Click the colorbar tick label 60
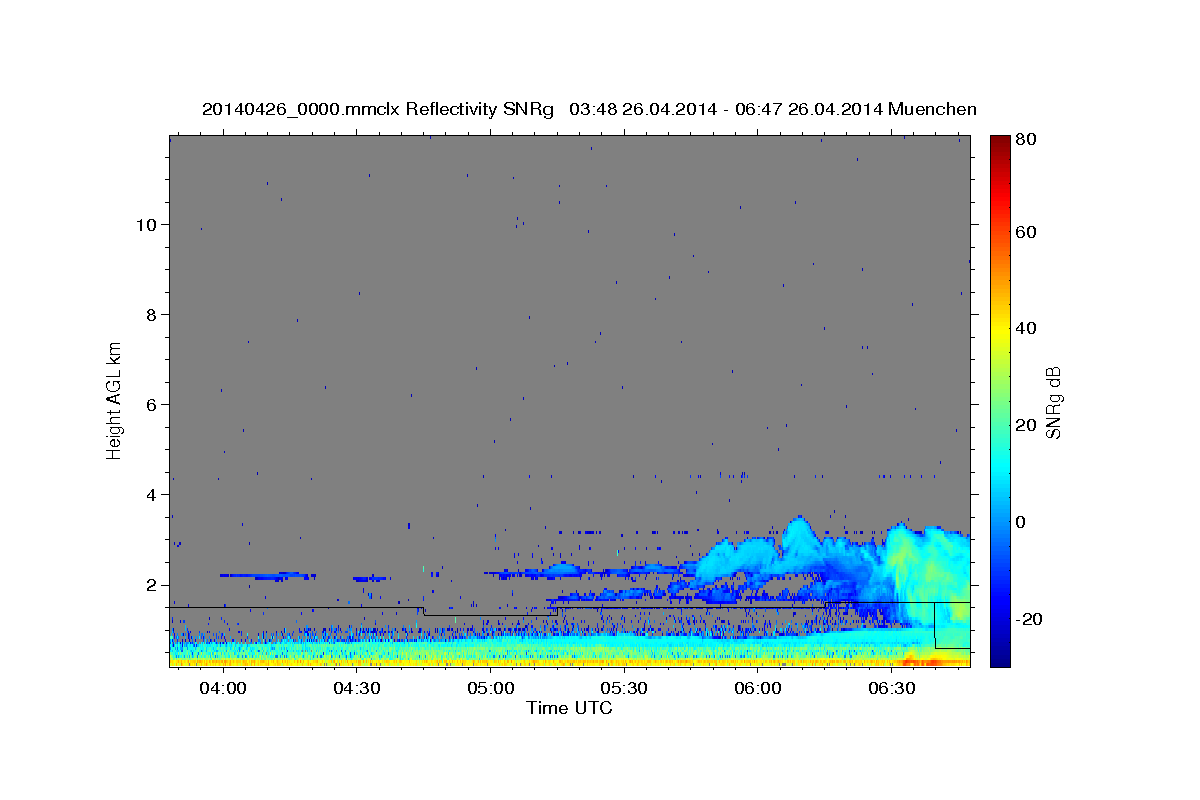 pyautogui.click(x=1025, y=231)
